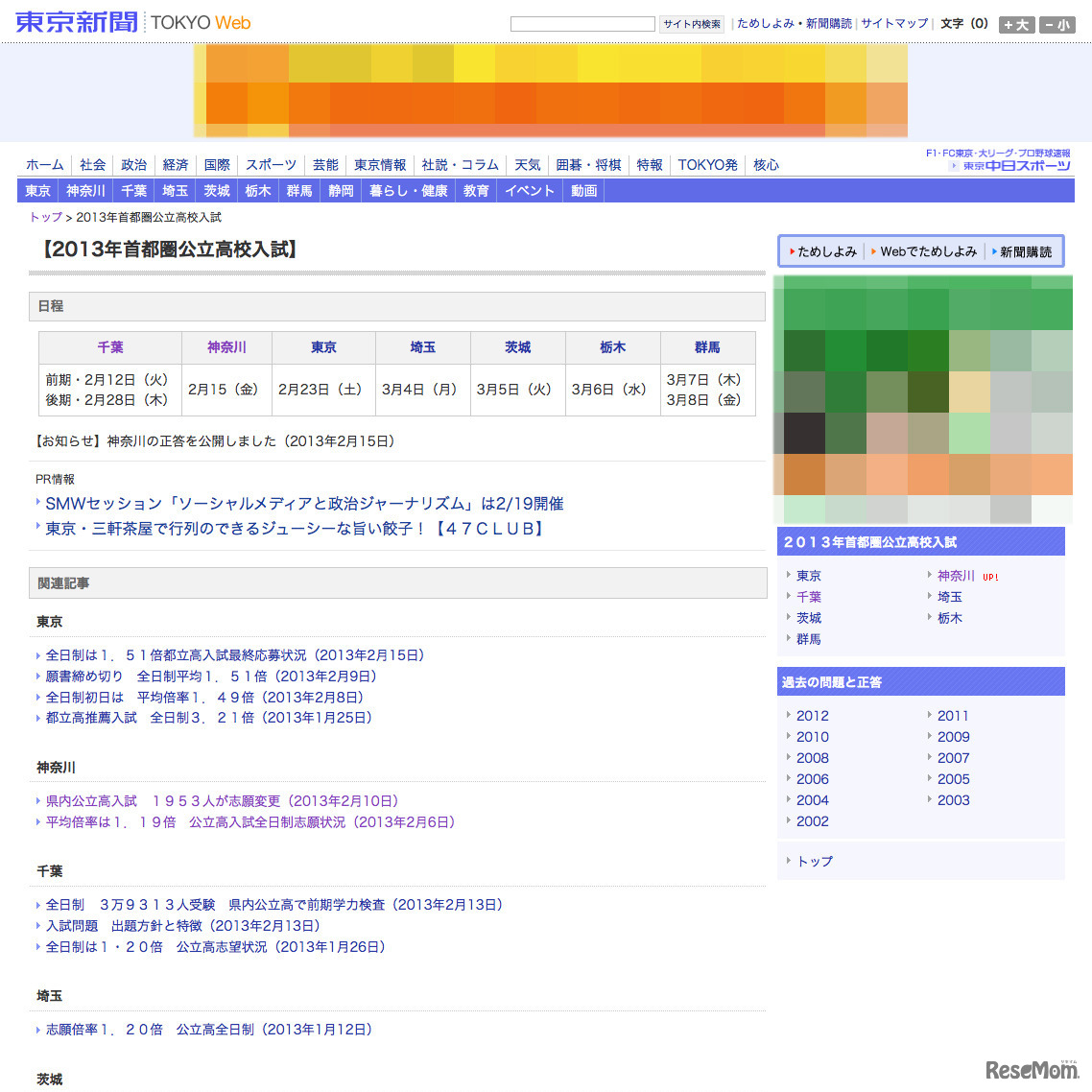Open the 2012 past exam answers
The width and height of the screenshot is (1092, 1092).
click(x=812, y=716)
